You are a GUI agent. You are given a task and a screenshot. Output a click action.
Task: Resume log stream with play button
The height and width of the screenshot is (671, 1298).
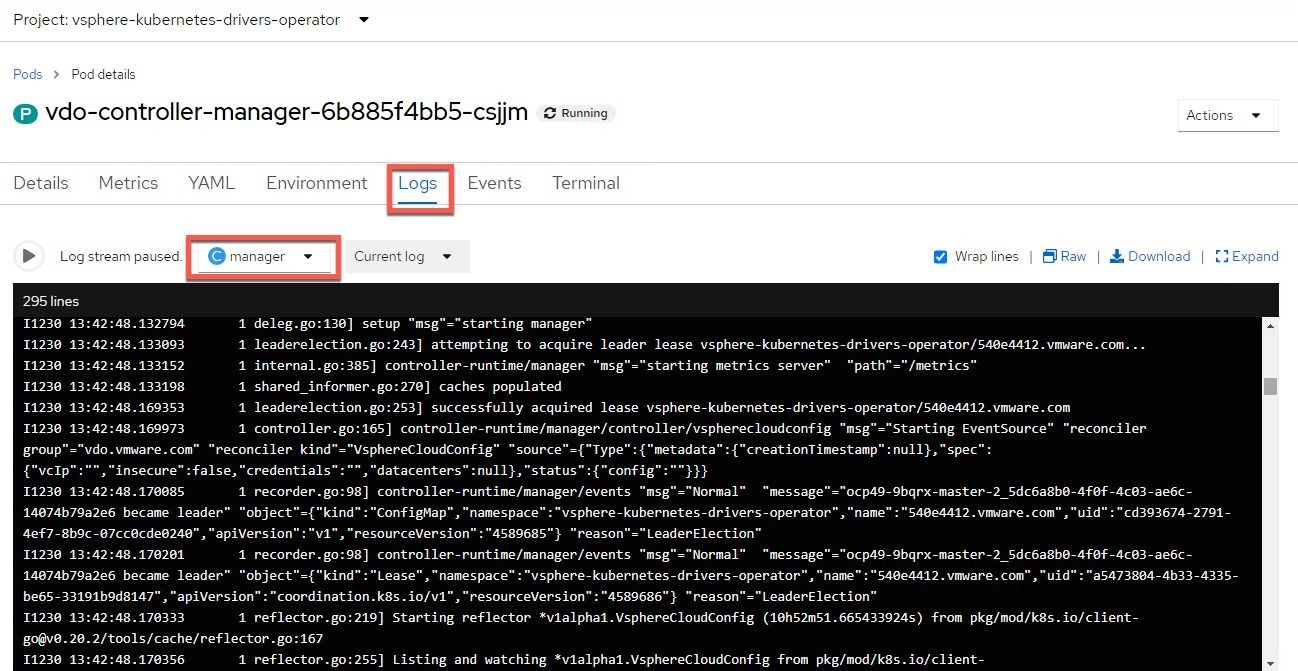29,257
